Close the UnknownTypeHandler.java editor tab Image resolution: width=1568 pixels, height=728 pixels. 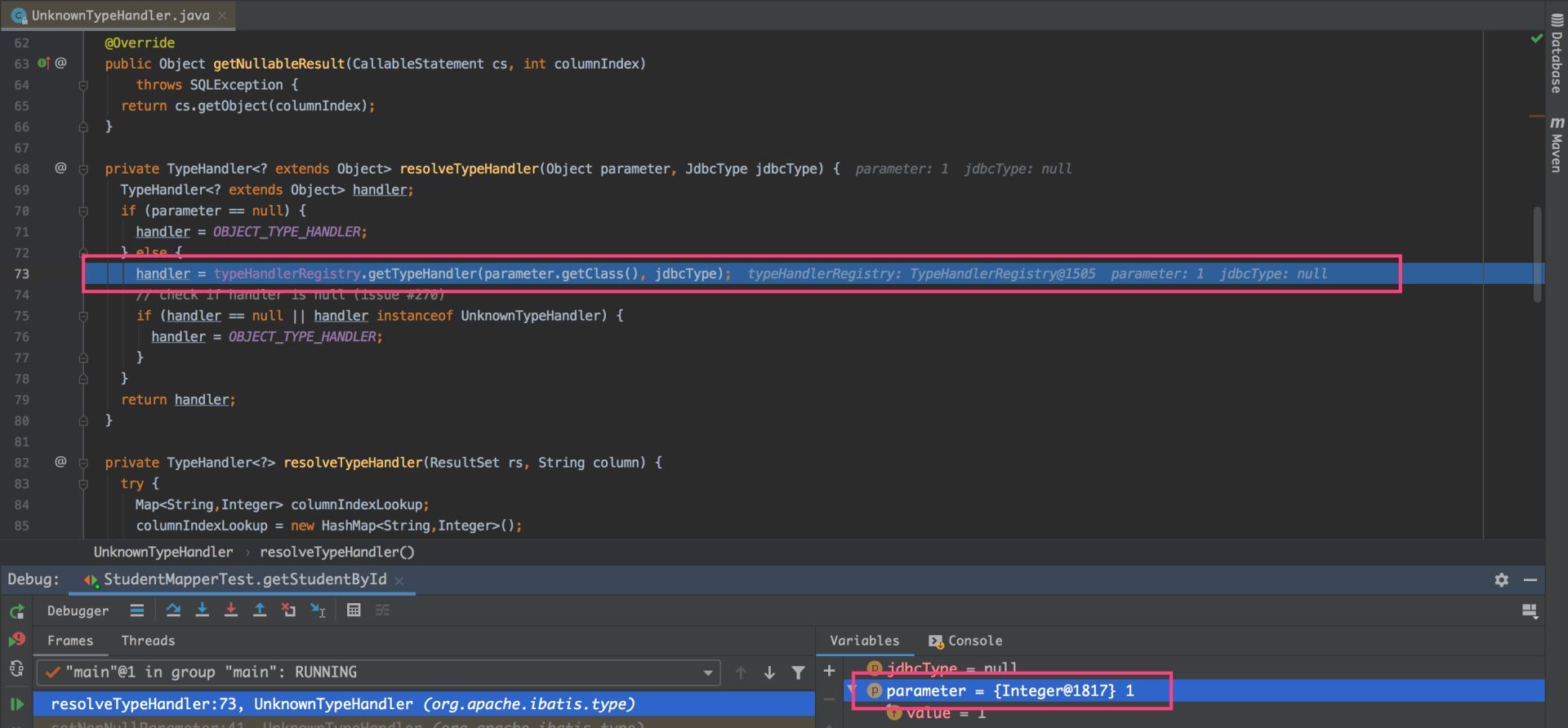click(222, 16)
